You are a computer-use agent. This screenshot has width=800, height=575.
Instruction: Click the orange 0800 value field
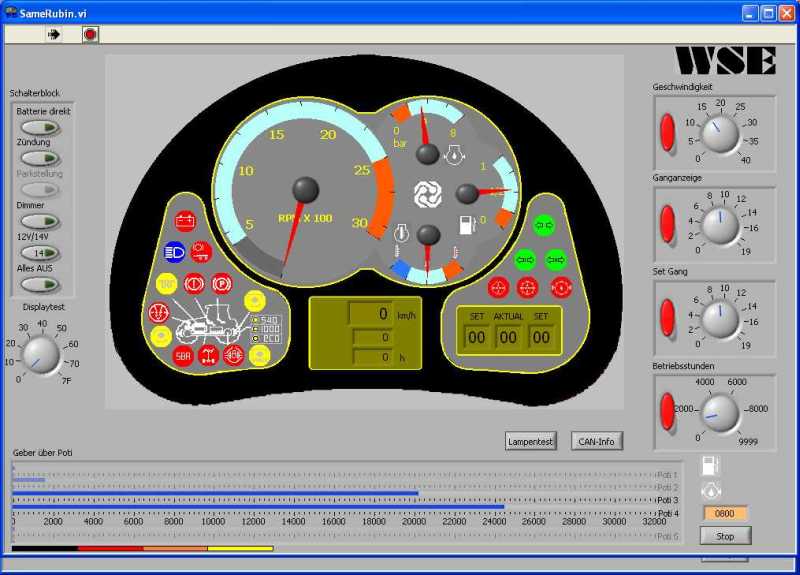pos(725,514)
